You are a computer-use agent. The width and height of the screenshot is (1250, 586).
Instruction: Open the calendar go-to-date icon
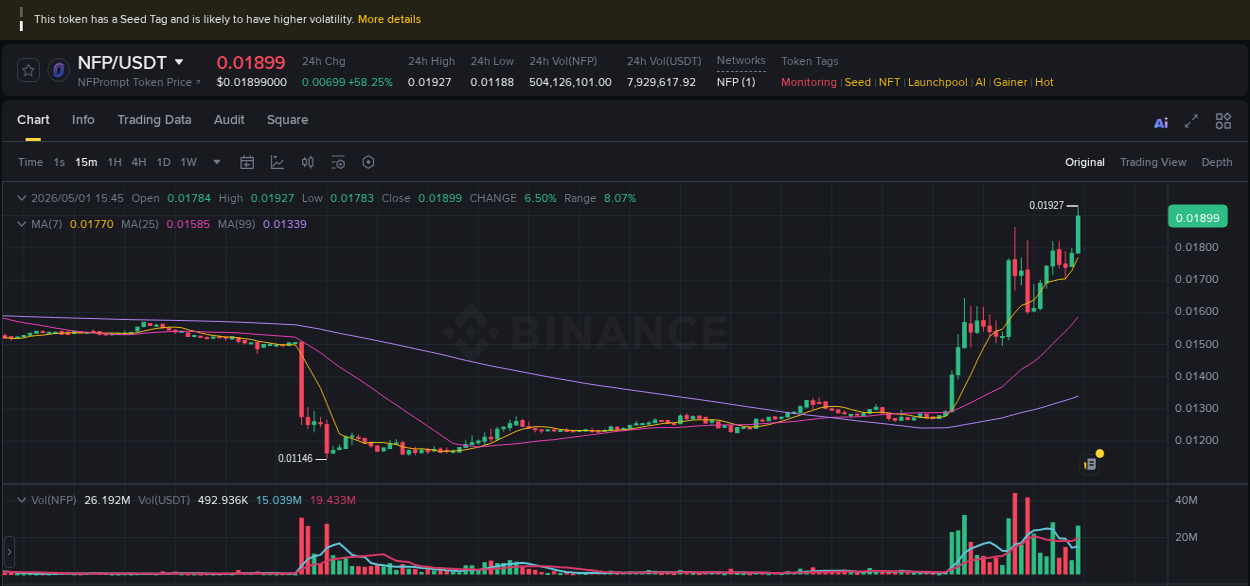coord(247,162)
